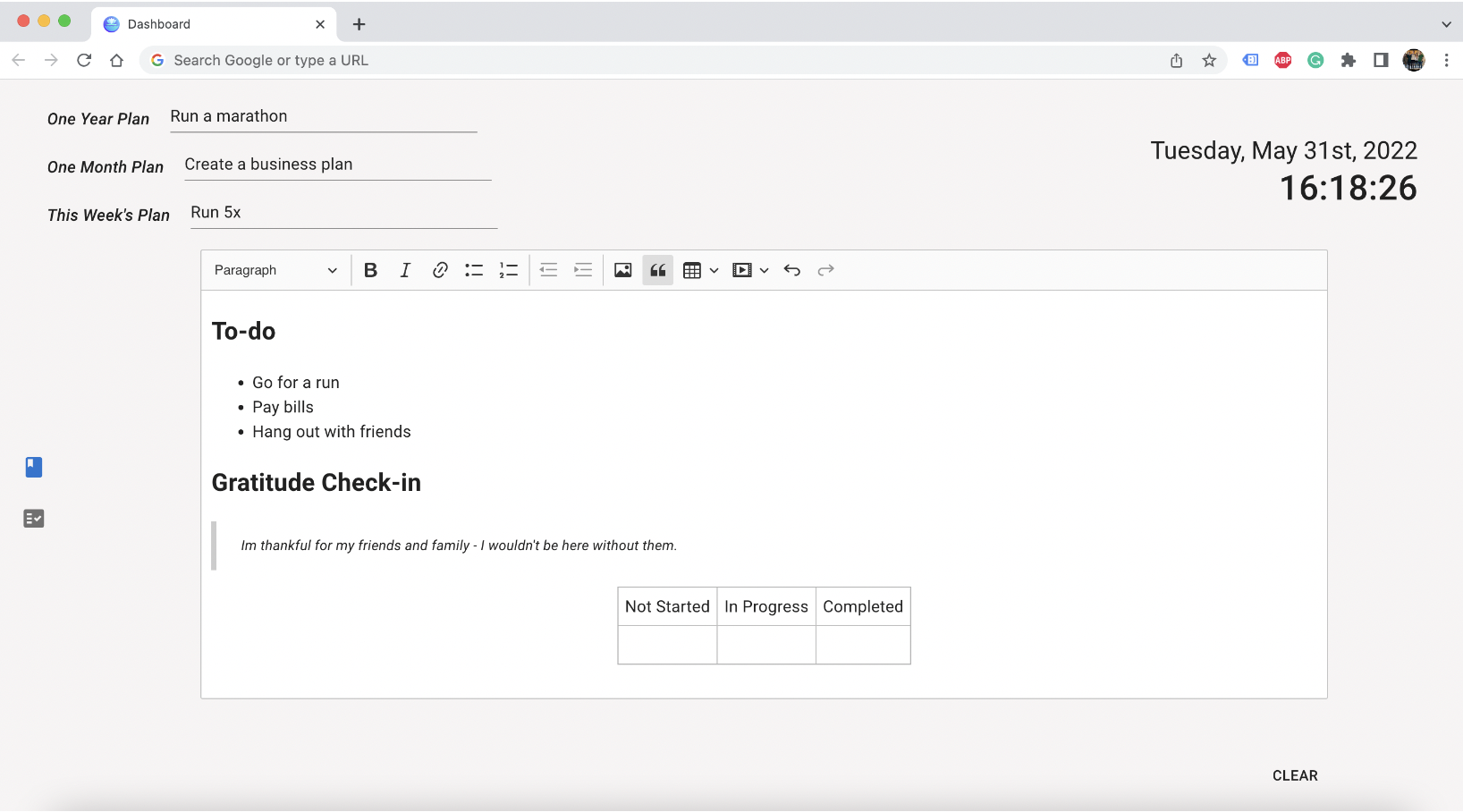Toggle italic formatting in editor toolbar
The image size is (1463, 812).
[x=405, y=270]
